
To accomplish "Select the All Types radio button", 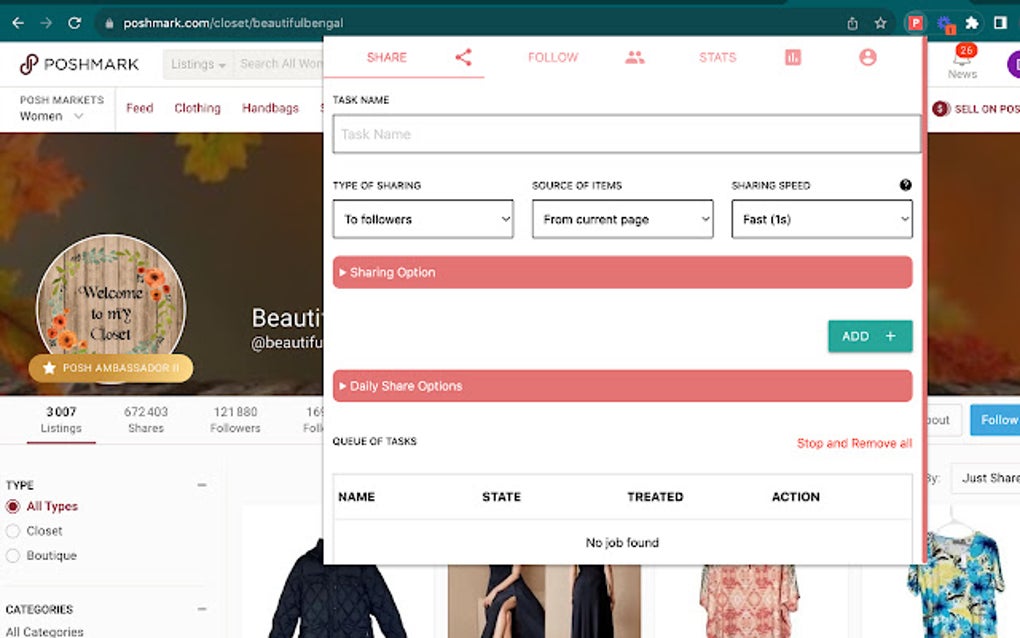I will coord(12,507).
